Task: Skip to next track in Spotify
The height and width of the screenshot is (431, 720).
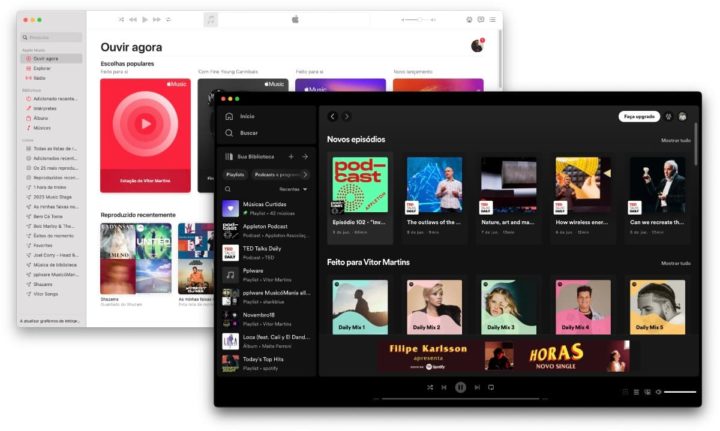Action: tap(477, 387)
